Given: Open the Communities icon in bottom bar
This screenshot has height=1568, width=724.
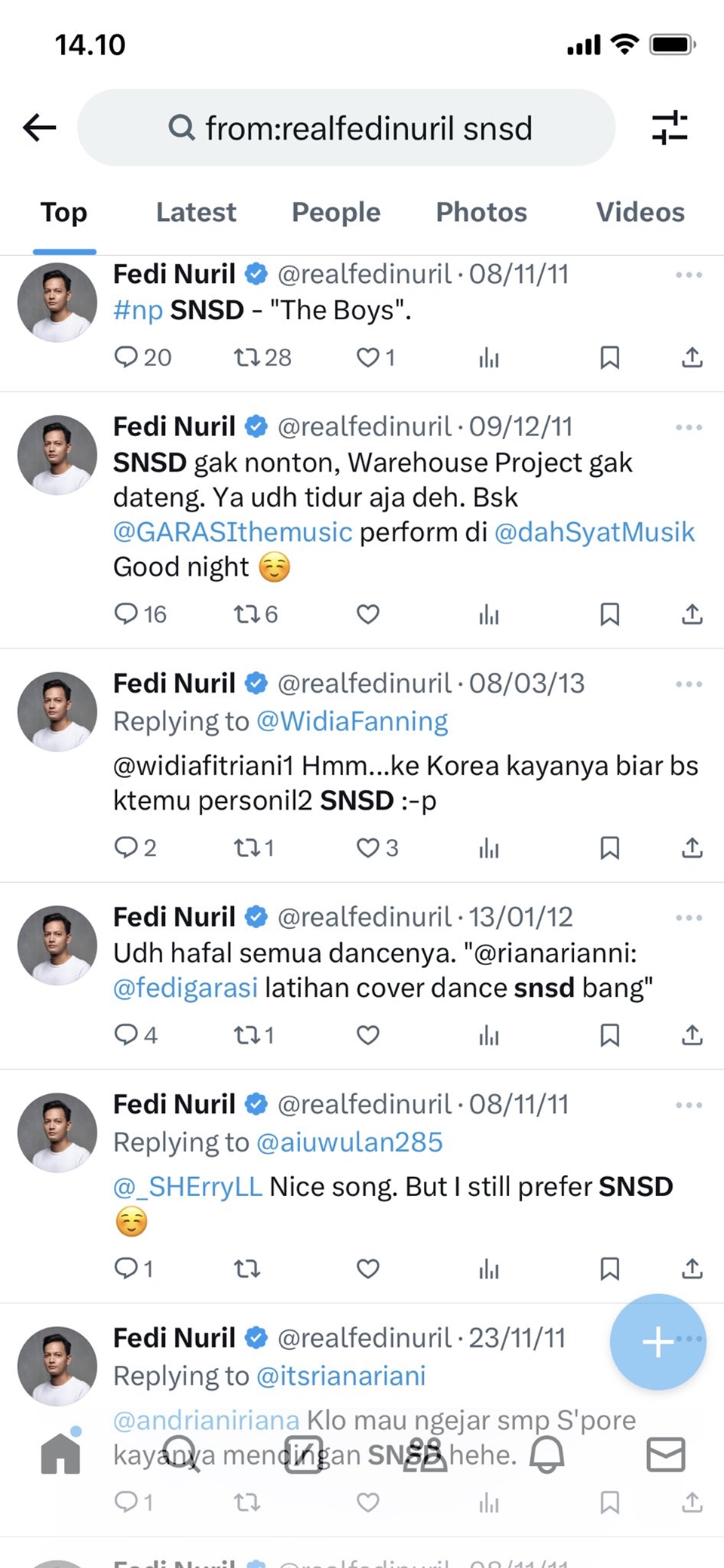Looking at the screenshot, I should click(x=426, y=1454).
